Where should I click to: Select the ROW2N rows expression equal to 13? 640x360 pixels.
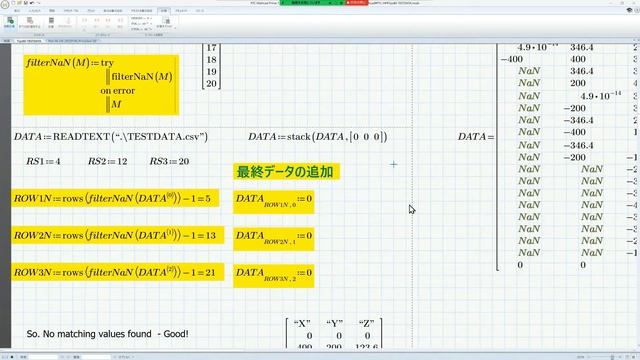(118, 235)
